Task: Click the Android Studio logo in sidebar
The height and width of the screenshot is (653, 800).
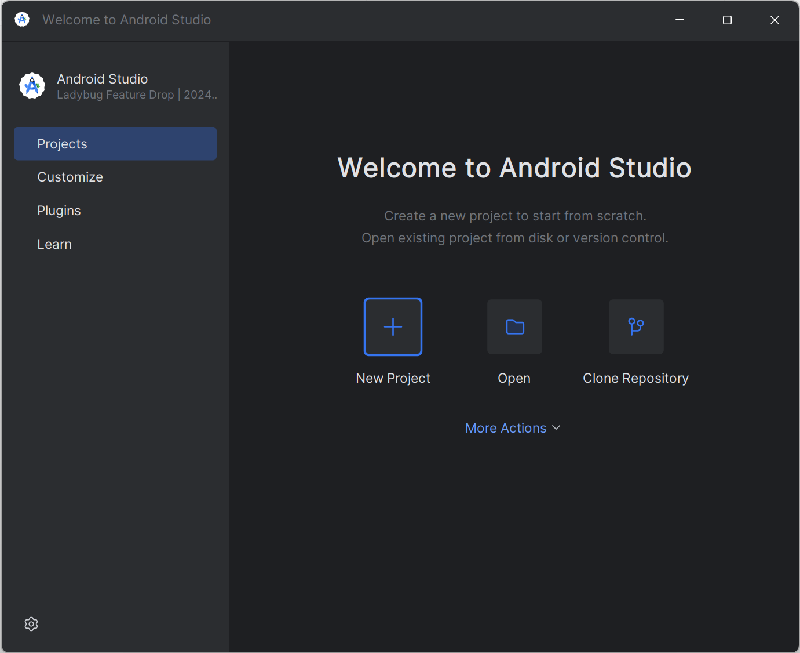Action: (x=32, y=86)
